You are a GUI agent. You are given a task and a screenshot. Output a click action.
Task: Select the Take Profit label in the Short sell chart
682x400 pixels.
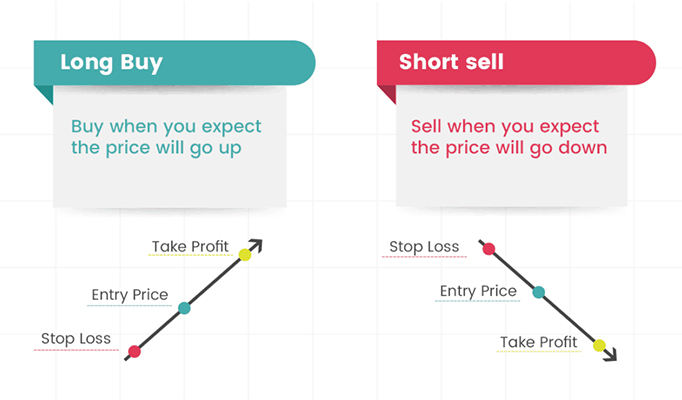click(x=539, y=343)
